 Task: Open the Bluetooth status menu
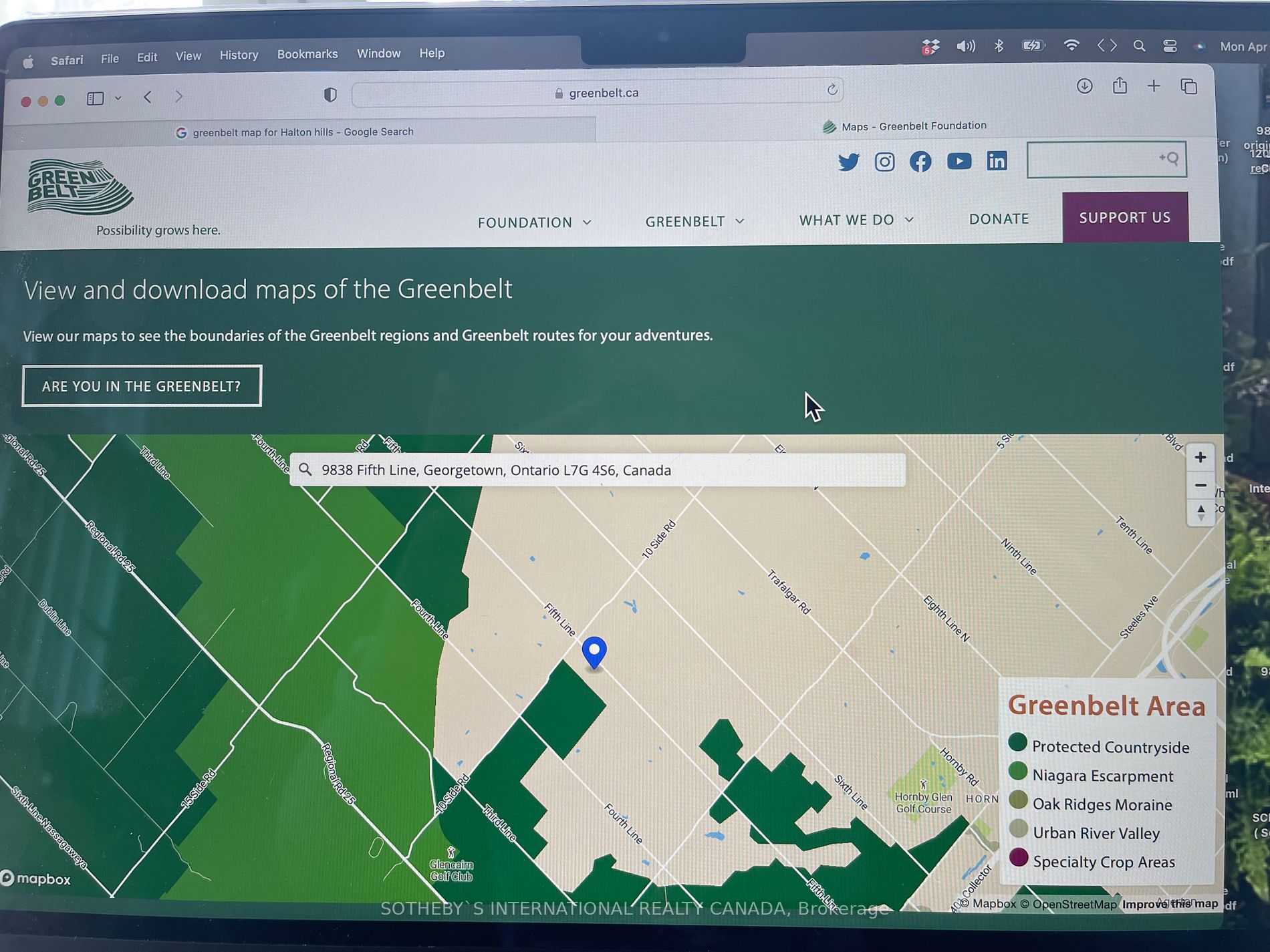point(999,45)
